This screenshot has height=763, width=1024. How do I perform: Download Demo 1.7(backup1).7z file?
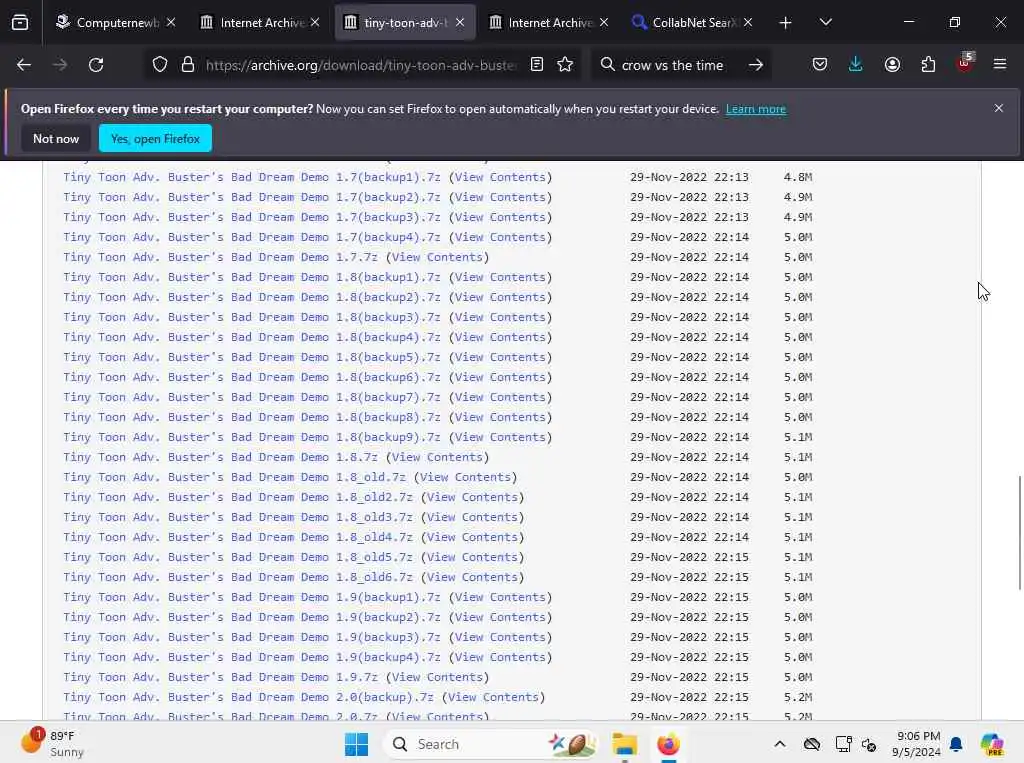[252, 177]
